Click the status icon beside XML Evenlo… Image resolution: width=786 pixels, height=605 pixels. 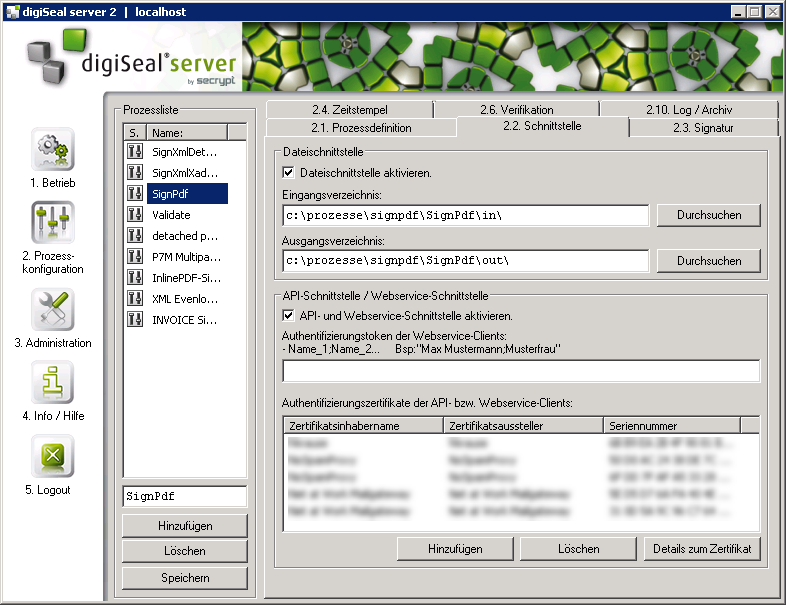coord(135,299)
